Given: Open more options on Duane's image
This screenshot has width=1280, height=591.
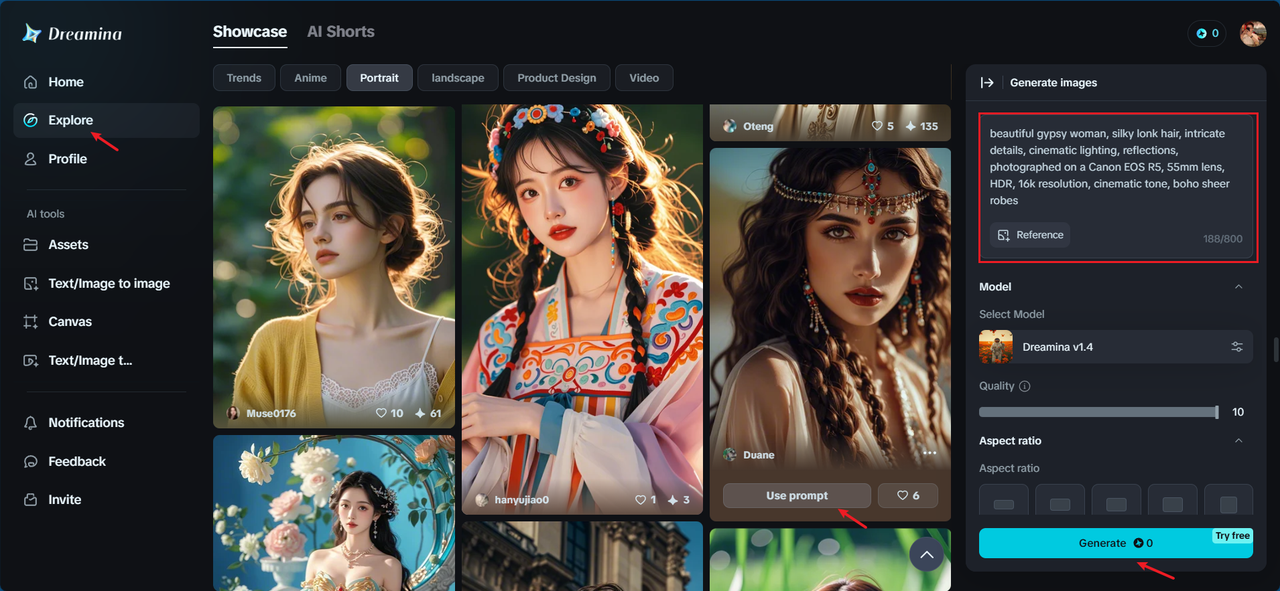Looking at the screenshot, I should (x=930, y=453).
